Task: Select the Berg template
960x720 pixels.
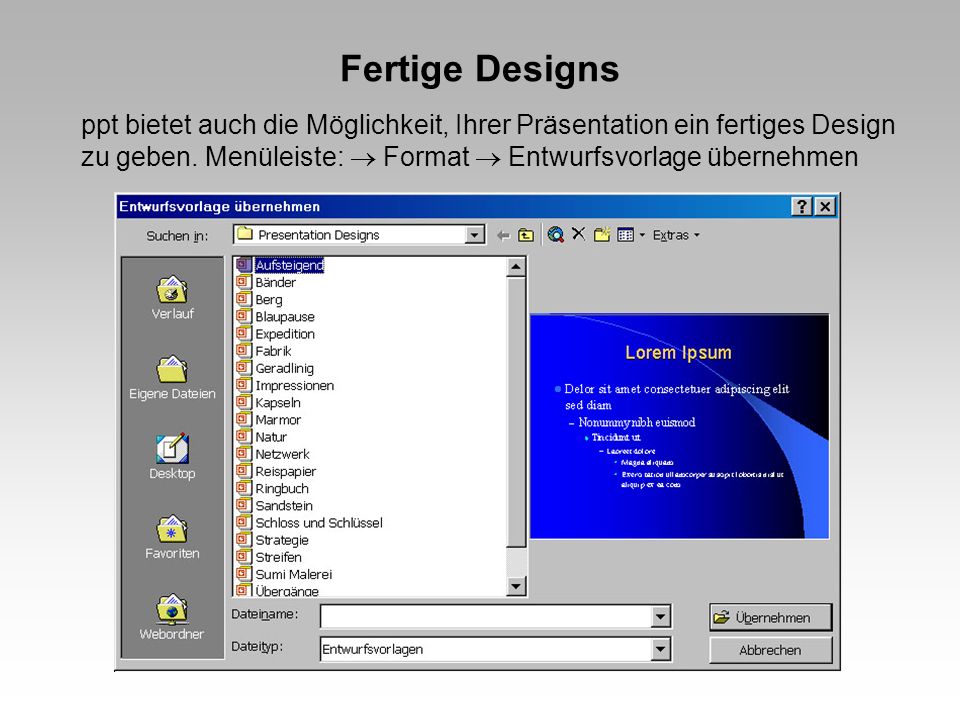Action: click(269, 299)
